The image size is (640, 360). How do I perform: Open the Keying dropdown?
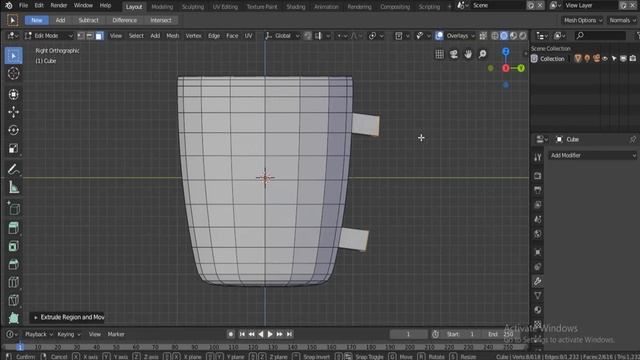tap(69, 334)
